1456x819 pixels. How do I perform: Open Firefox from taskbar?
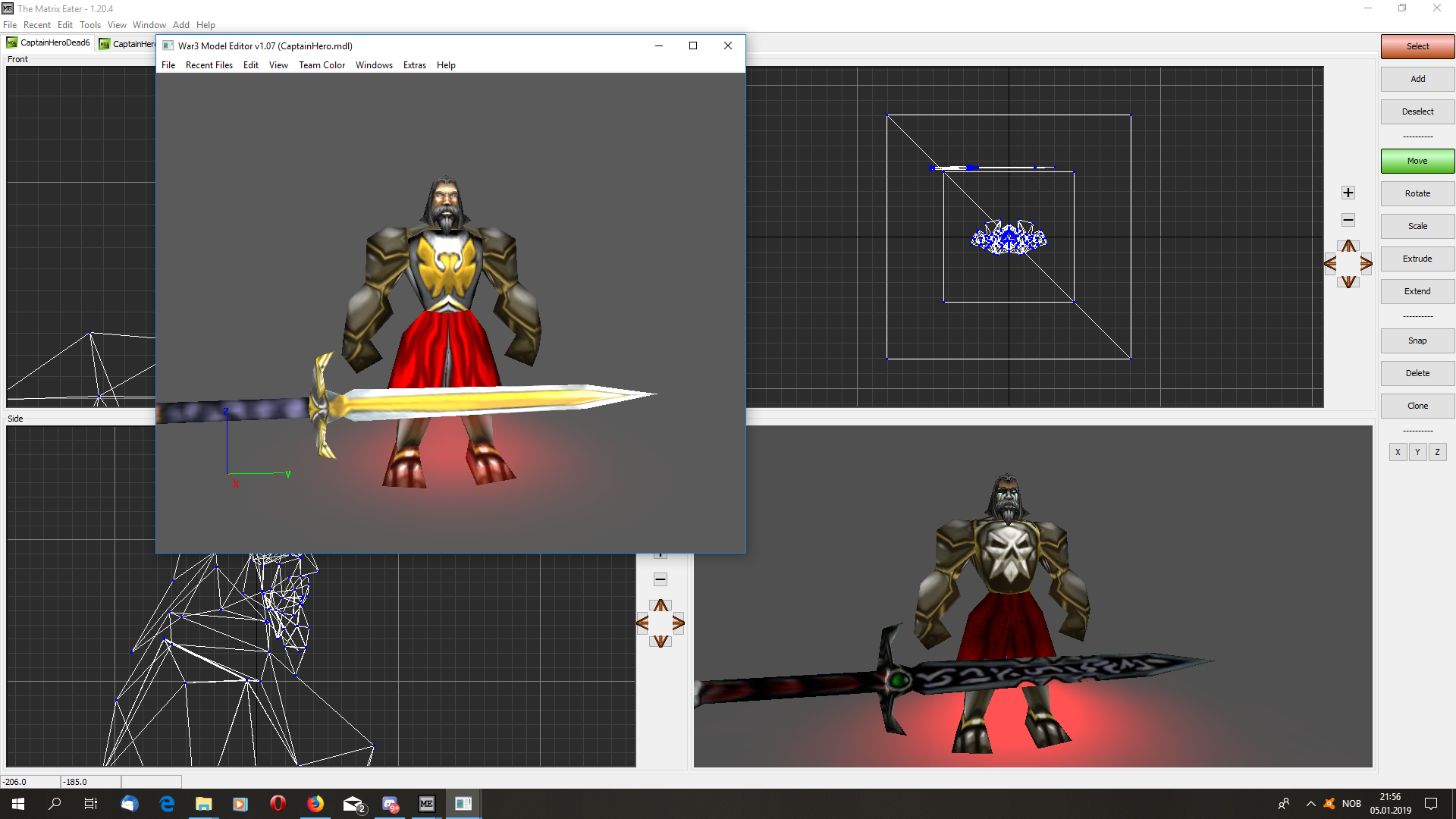[315, 804]
